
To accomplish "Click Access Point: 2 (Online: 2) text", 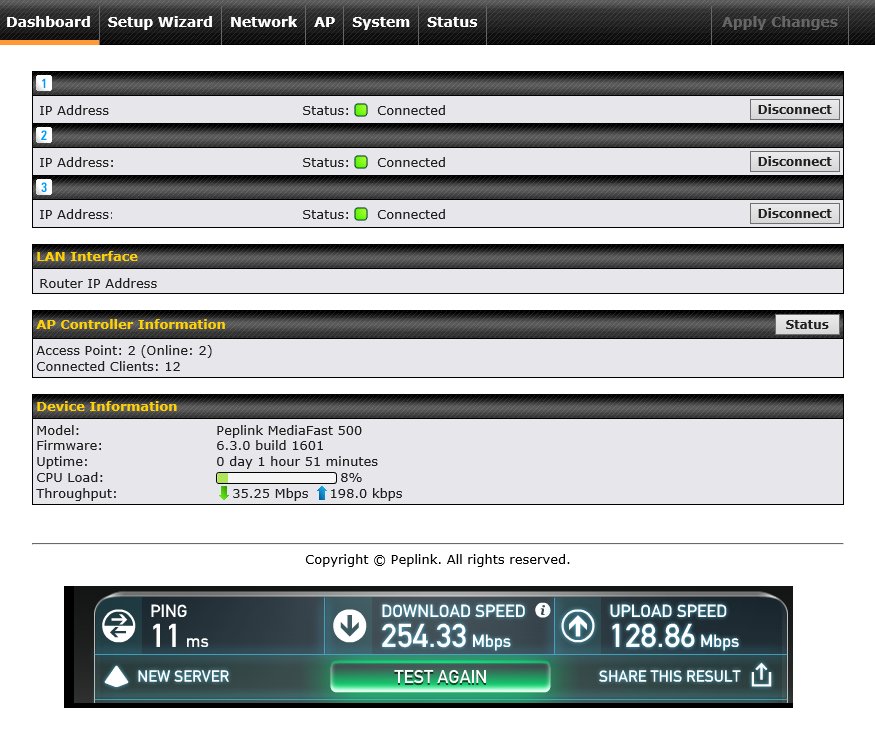I will click(124, 350).
